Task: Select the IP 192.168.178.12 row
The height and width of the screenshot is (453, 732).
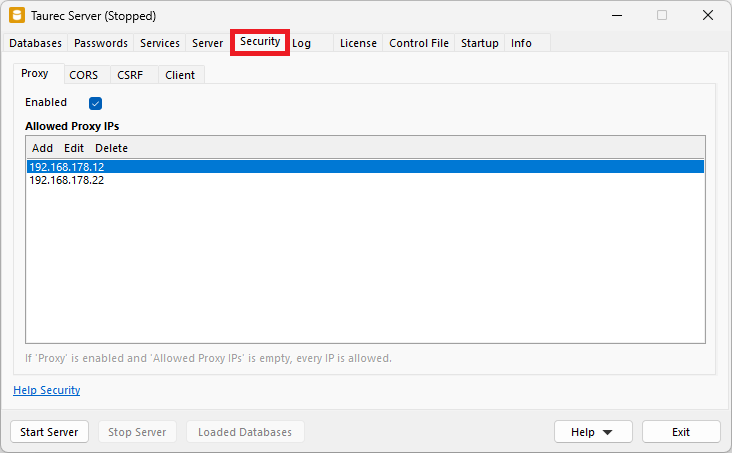Action: click(365, 167)
